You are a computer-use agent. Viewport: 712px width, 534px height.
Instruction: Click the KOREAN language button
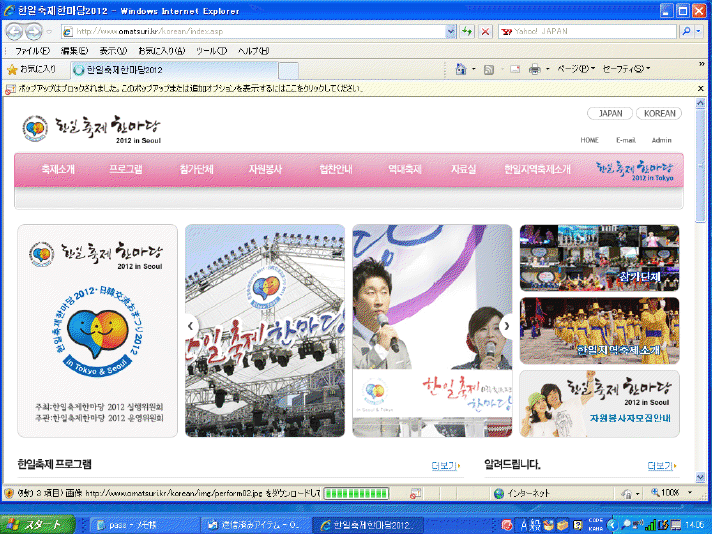pos(659,114)
